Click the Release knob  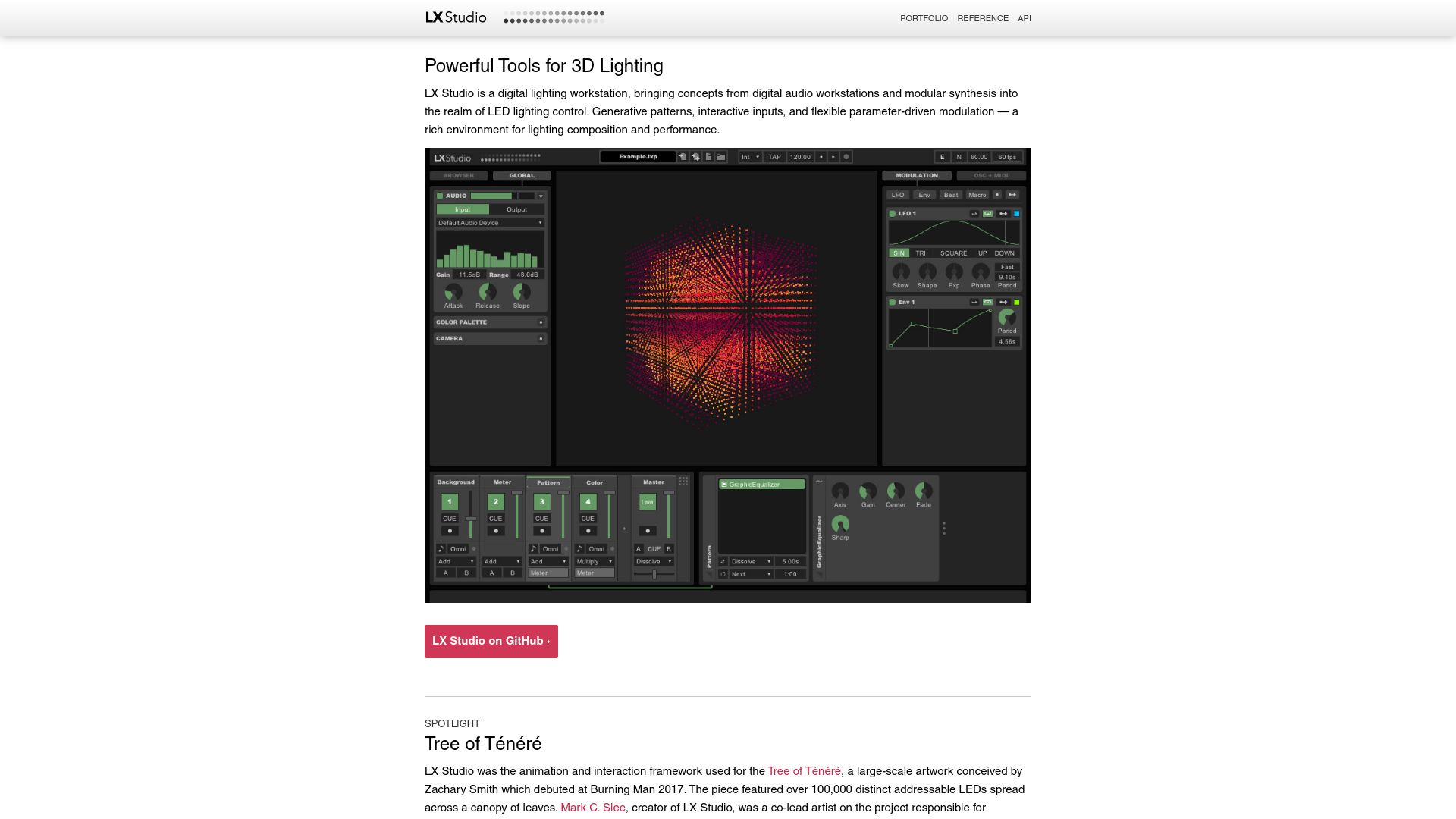[x=488, y=292]
